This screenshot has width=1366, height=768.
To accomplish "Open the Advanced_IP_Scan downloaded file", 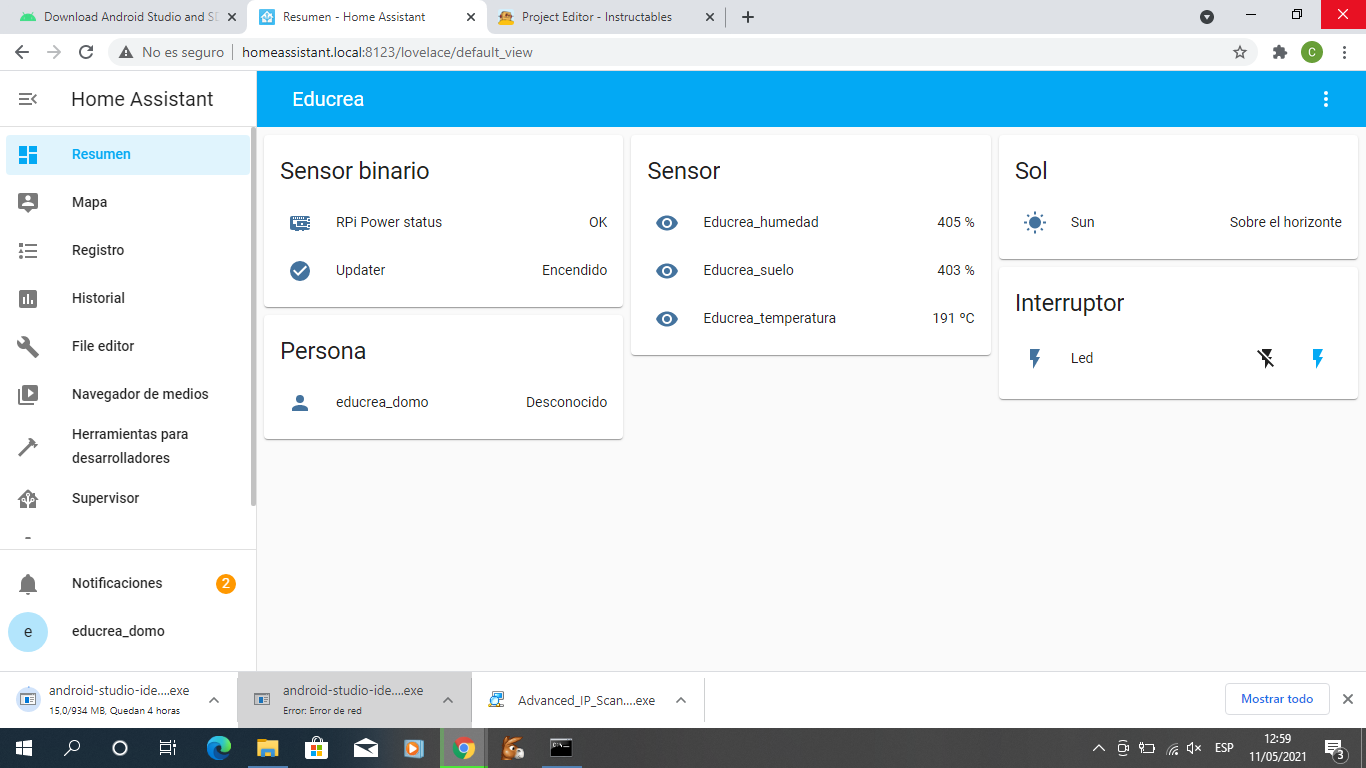I will [x=575, y=700].
